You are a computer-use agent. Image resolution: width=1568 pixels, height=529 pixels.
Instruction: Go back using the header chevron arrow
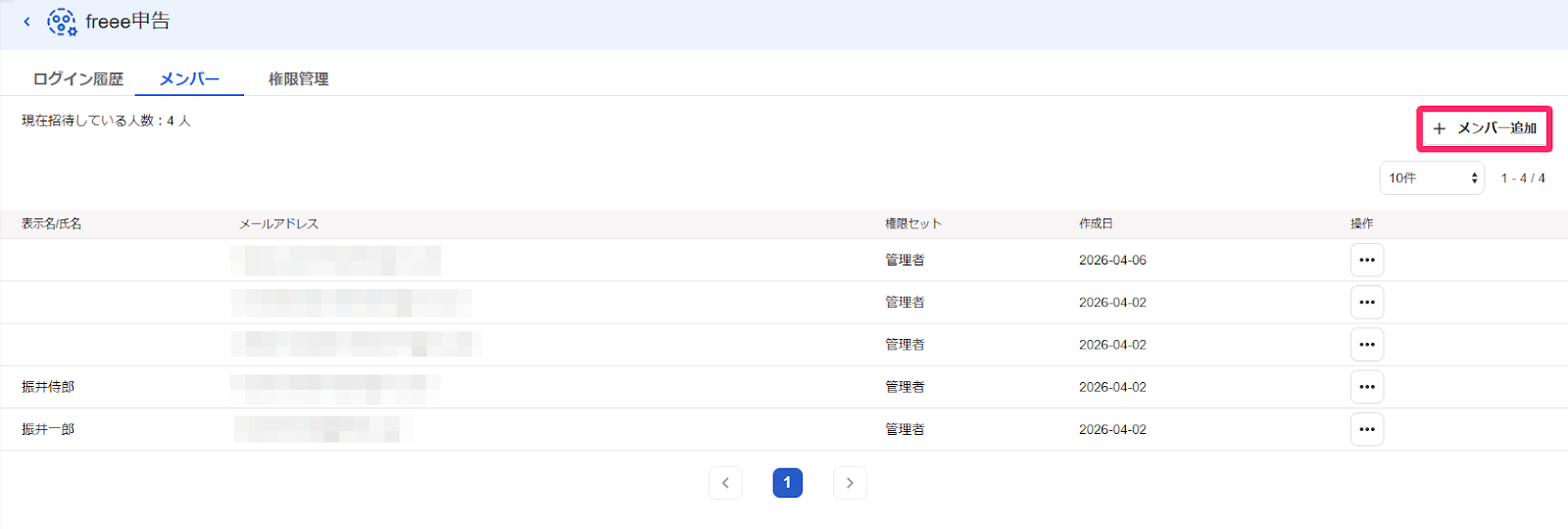click(x=26, y=22)
